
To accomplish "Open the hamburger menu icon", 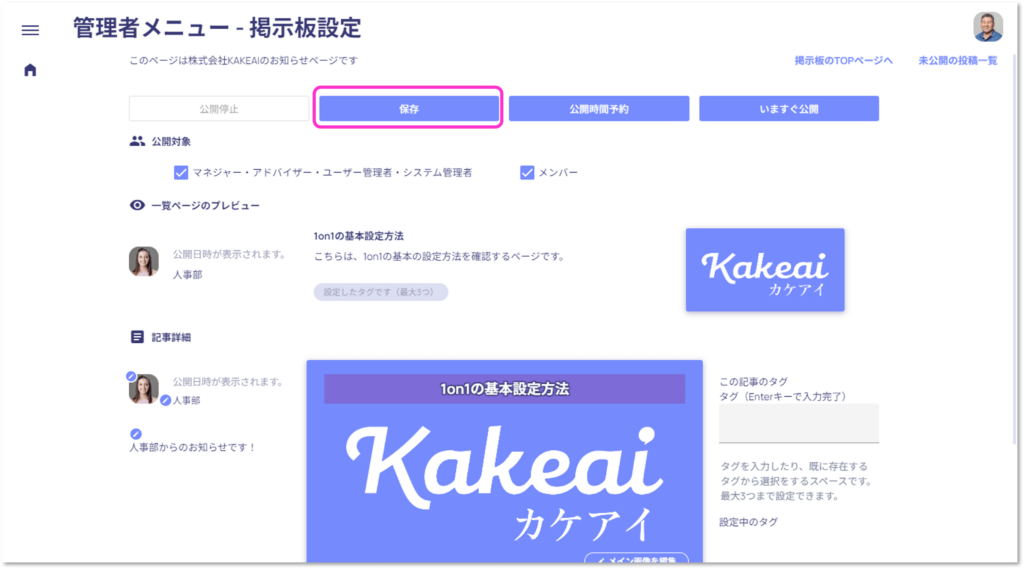I will tap(30, 30).
